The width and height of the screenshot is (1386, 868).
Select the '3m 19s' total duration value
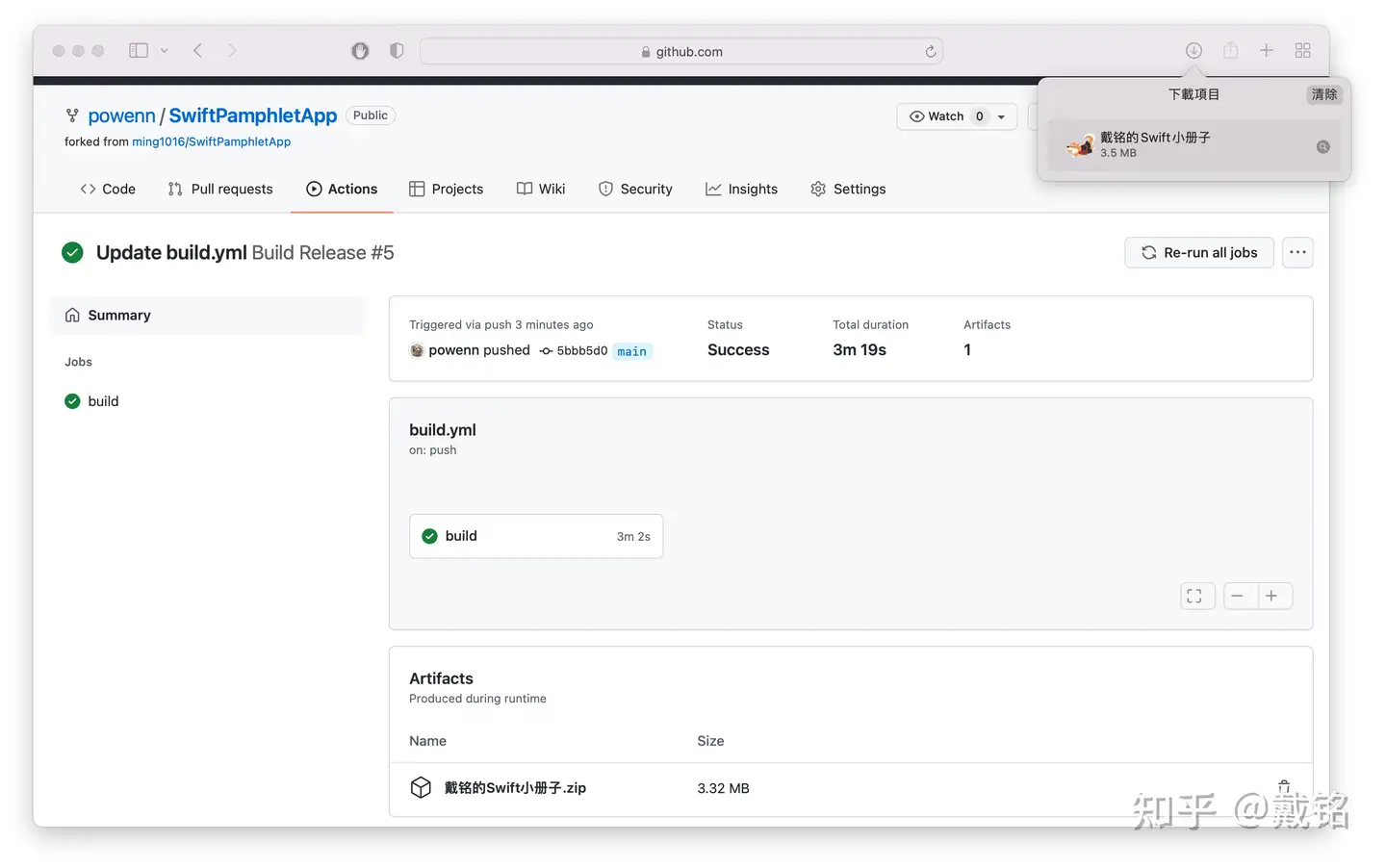tap(860, 350)
